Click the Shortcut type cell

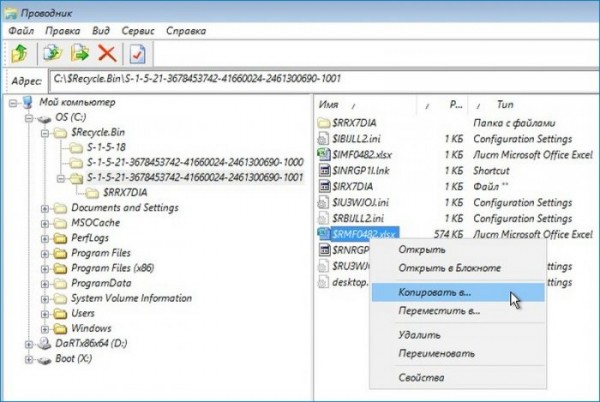(x=491, y=171)
